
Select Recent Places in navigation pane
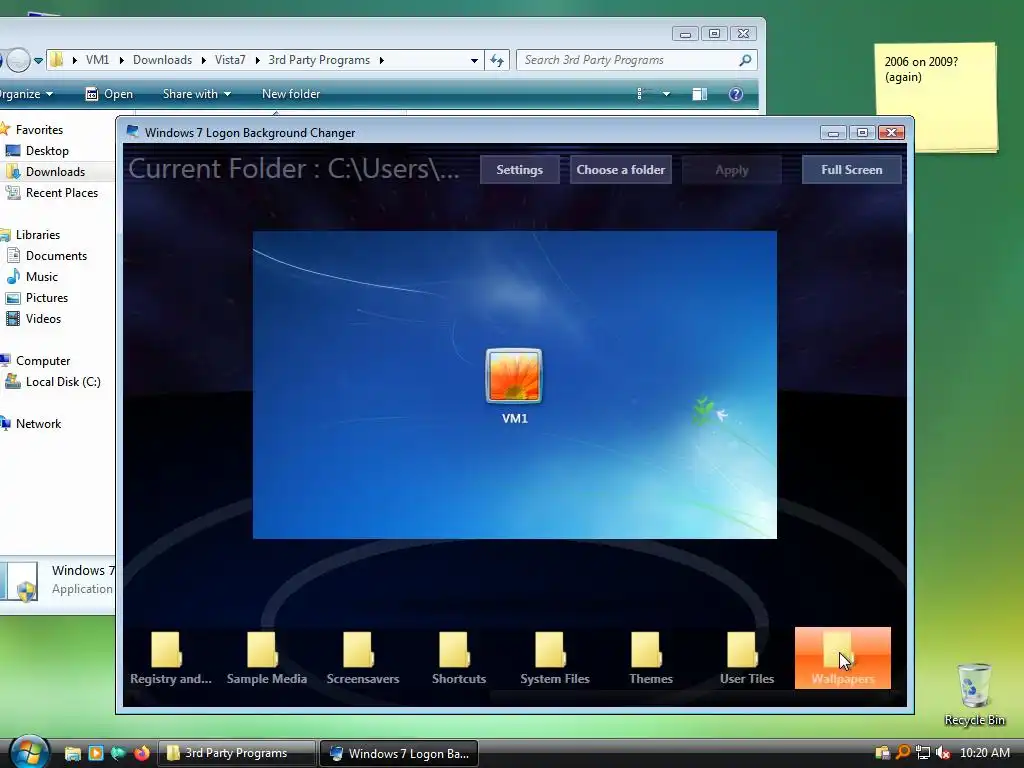click(62, 193)
